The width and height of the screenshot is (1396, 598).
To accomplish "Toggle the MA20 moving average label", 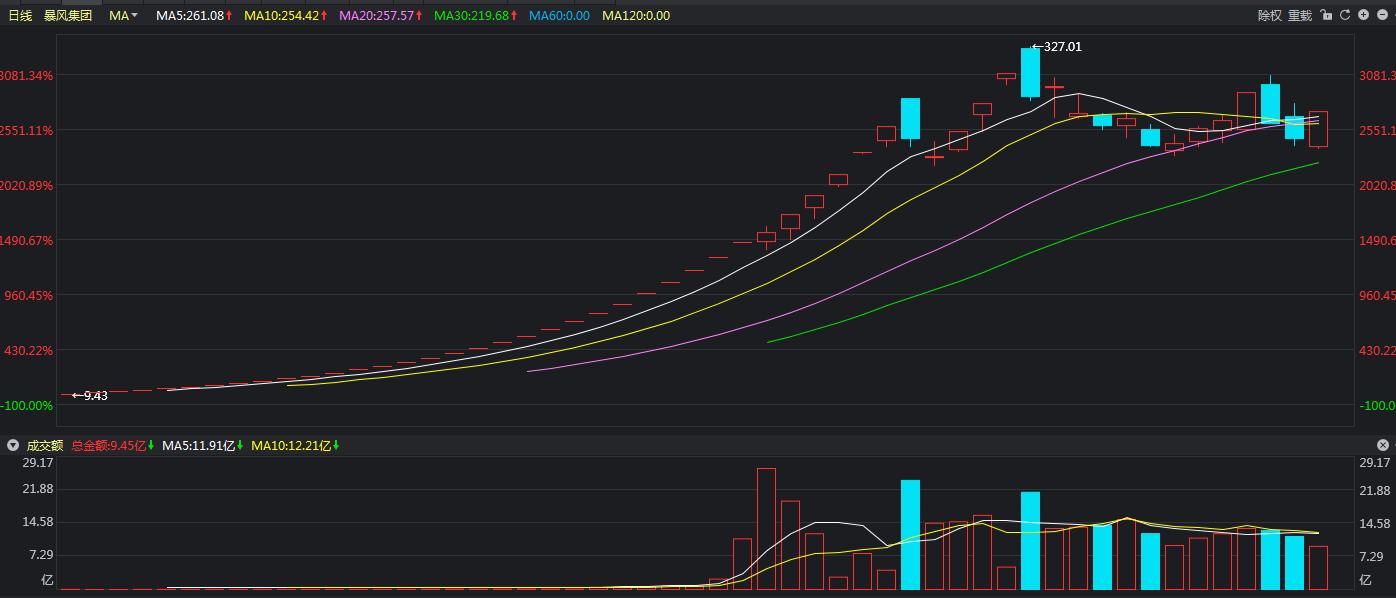I will pos(381,15).
